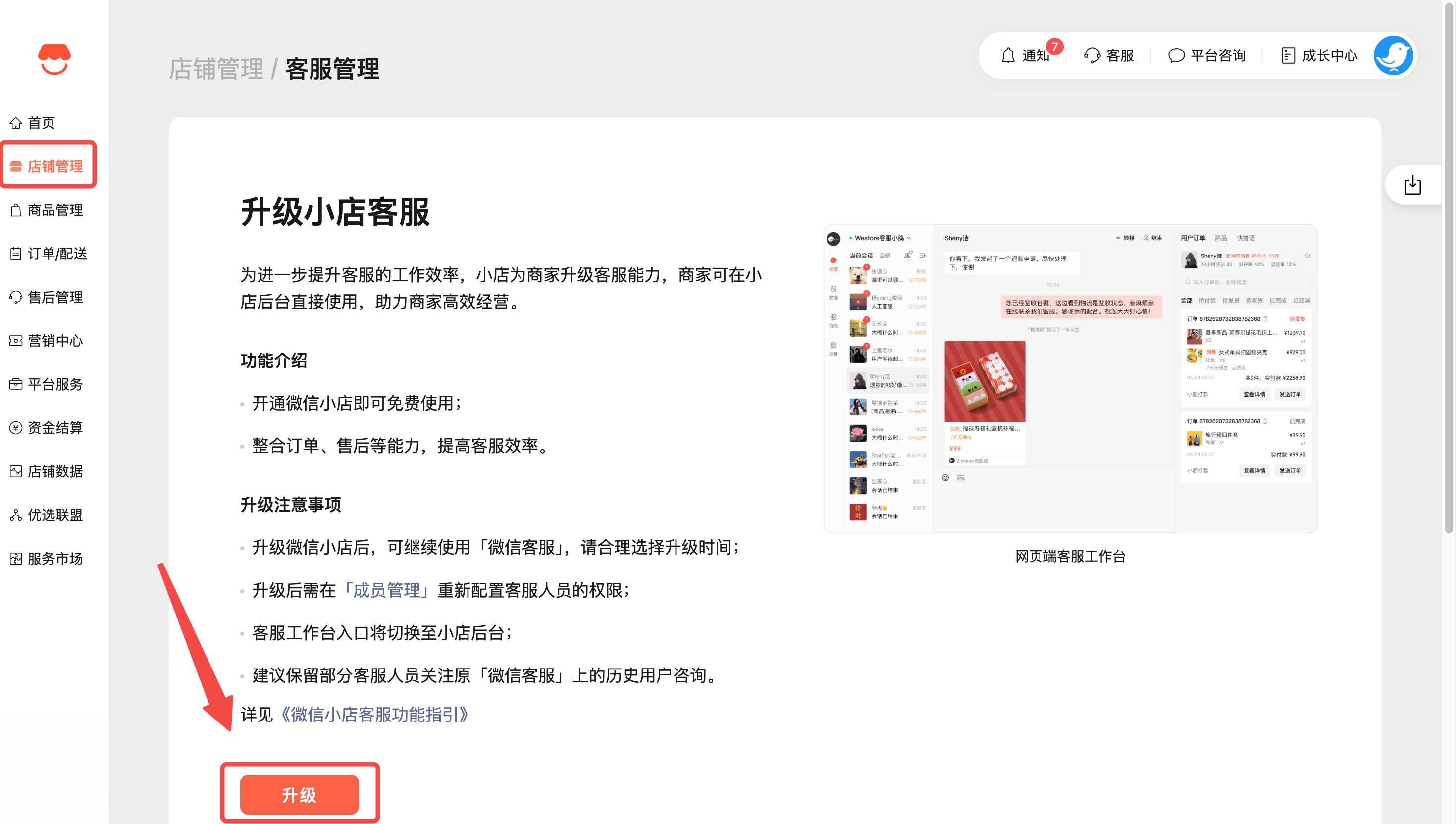Click the 升级注意事项 subheading
This screenshot has width=1456, height=824.
290,504
